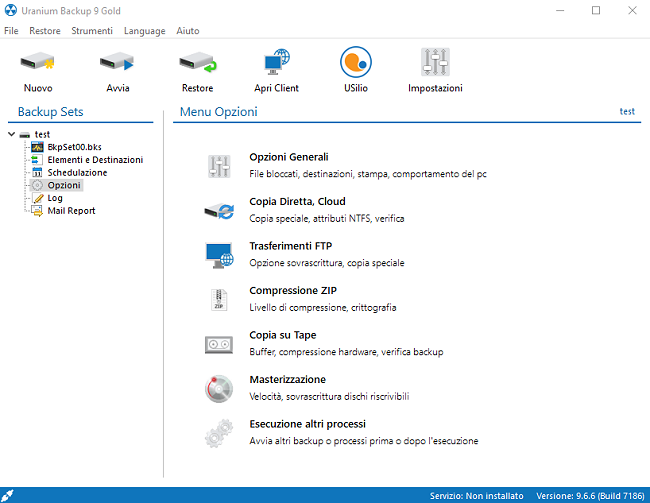Image resolution: width=650 pixels, height=503 pixels.
Task: Click 'Servizio: Non installato' in the status bar
Action: click(x=476, y=496)
